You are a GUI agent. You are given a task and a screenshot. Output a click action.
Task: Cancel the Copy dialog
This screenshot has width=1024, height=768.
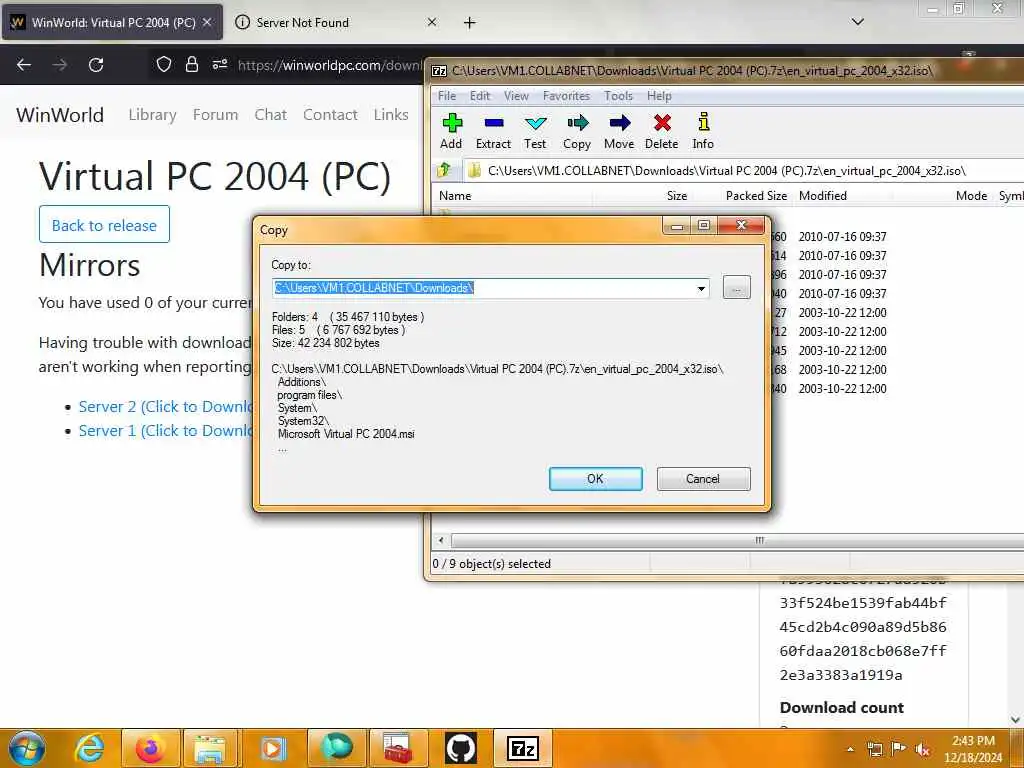(x=703, y=479)
